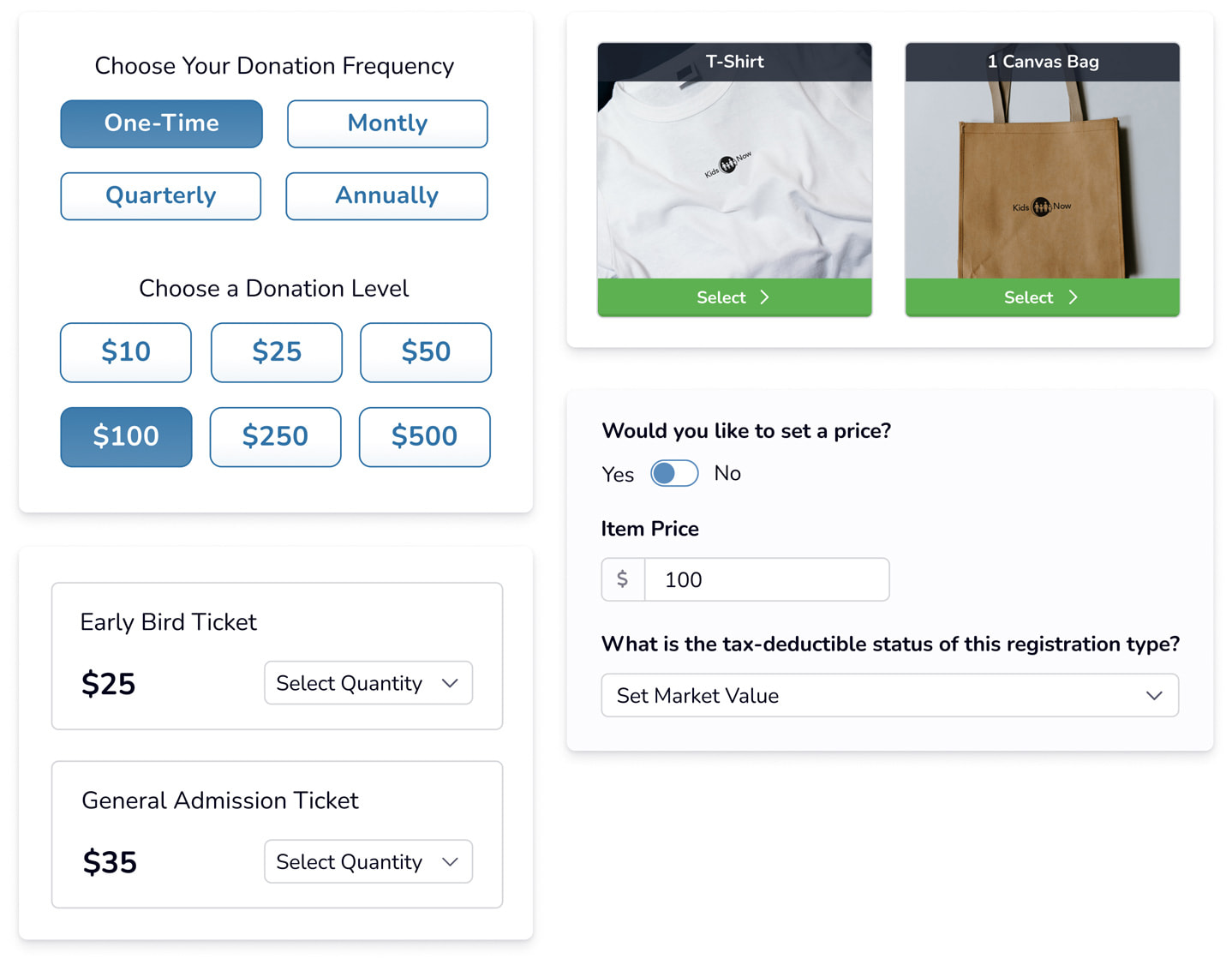Pick the Quarterly donation frequency
The height and width of the screenshot is (965, 1232).
pyautogui.click(x=161, y=195)
